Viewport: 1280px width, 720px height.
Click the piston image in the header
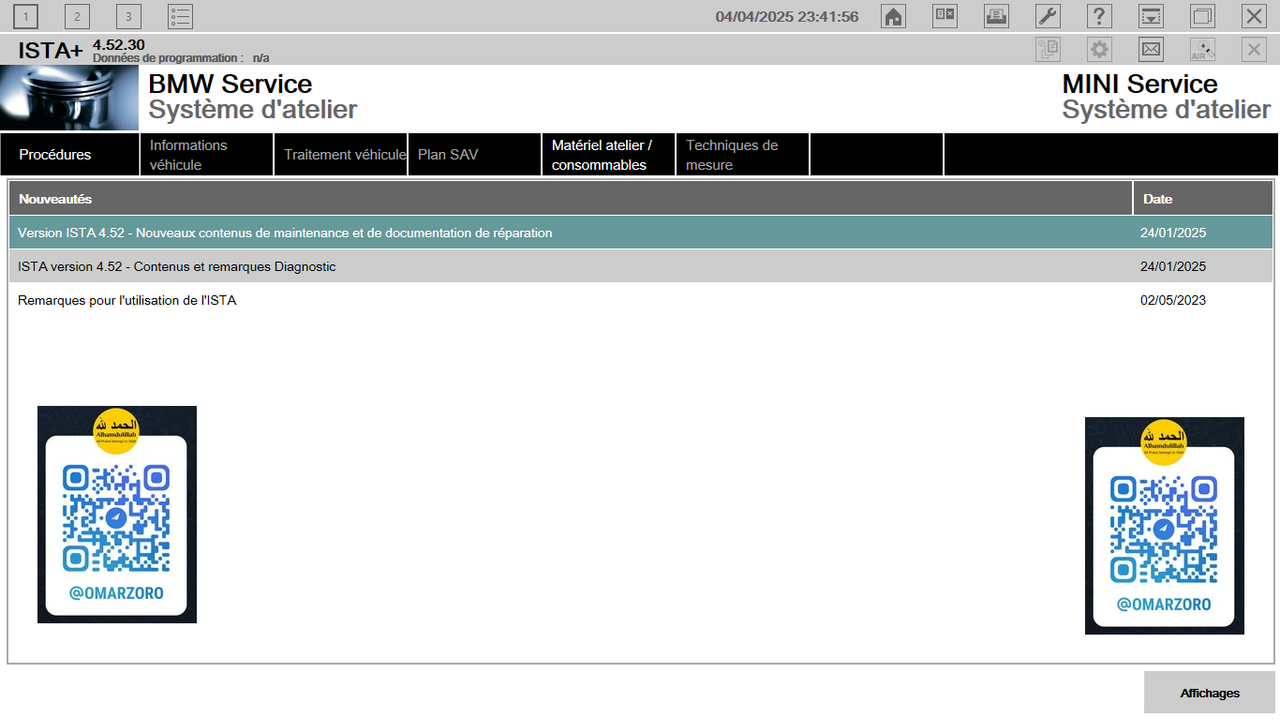pos(69,98)
